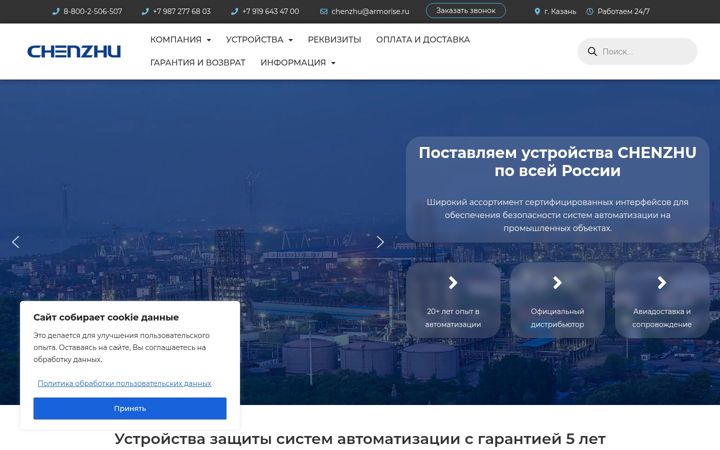This screenshot has height=450, width=720.
Task: Click Устройства защиты систем автоматизации heading
Action: click(360, 439)
